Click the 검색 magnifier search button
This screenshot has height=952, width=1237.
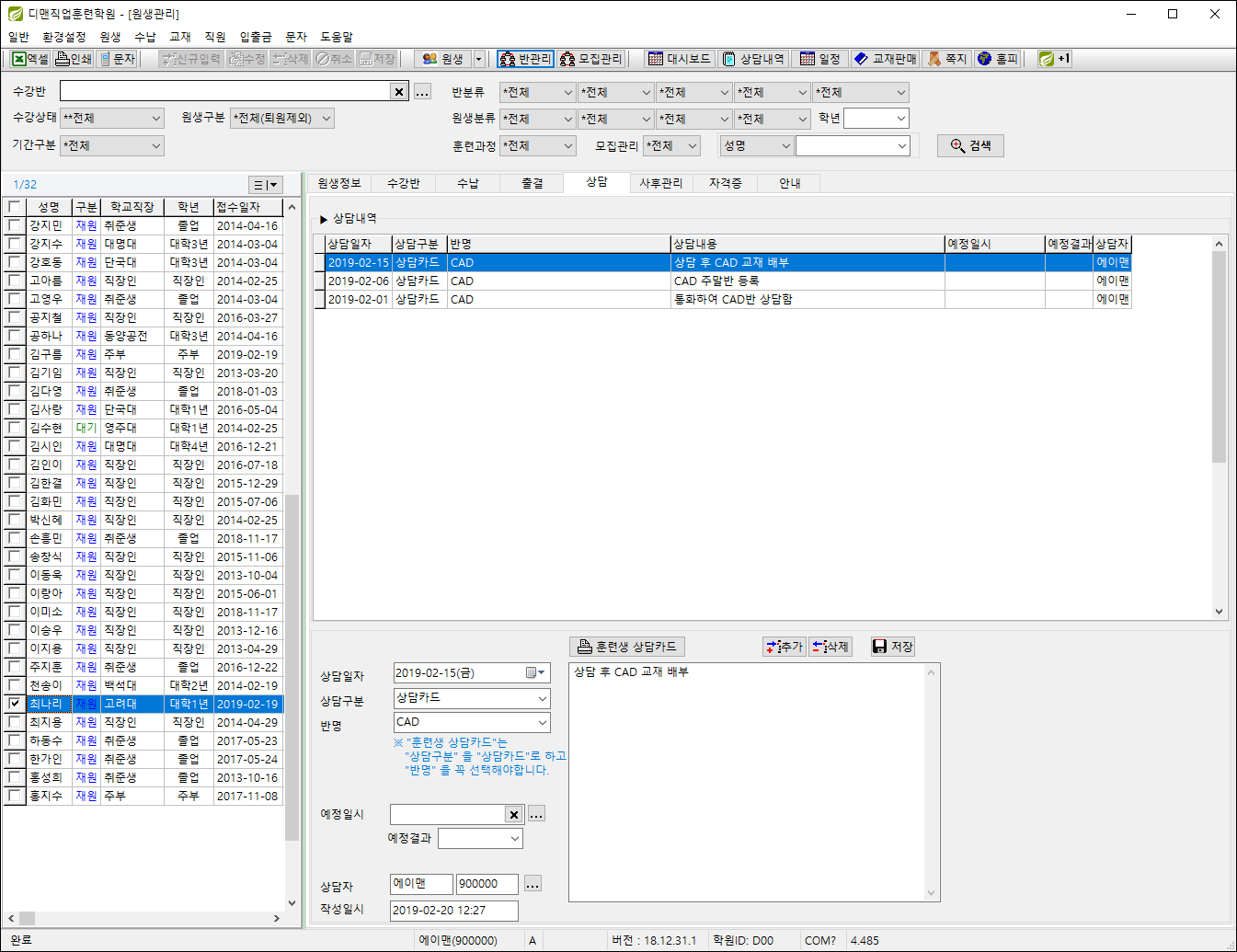tap(970, 145)
